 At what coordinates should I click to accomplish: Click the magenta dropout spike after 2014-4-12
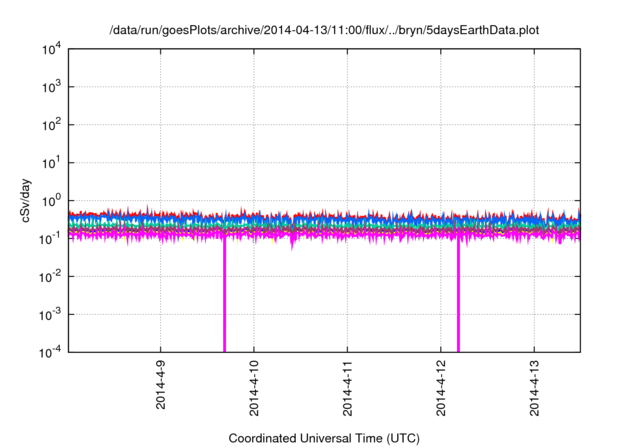point(458,296)
